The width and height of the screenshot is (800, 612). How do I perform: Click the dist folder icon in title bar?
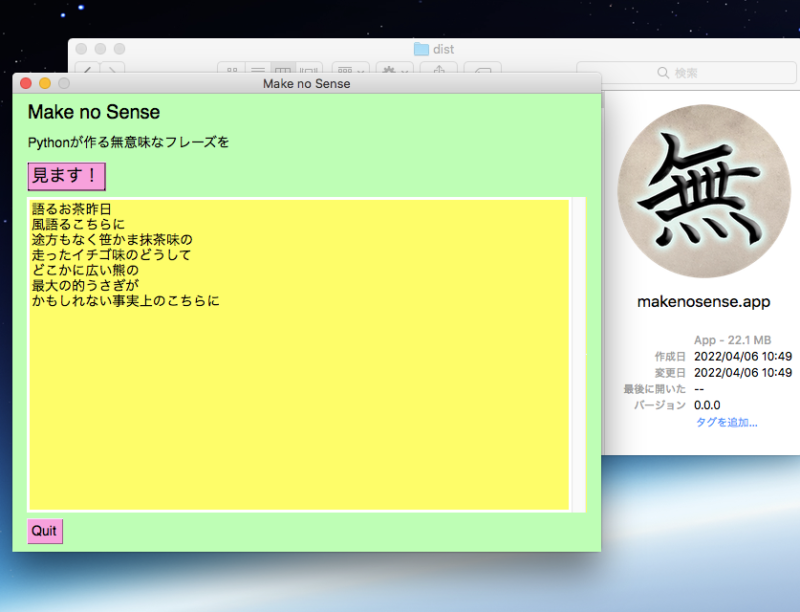421,49
